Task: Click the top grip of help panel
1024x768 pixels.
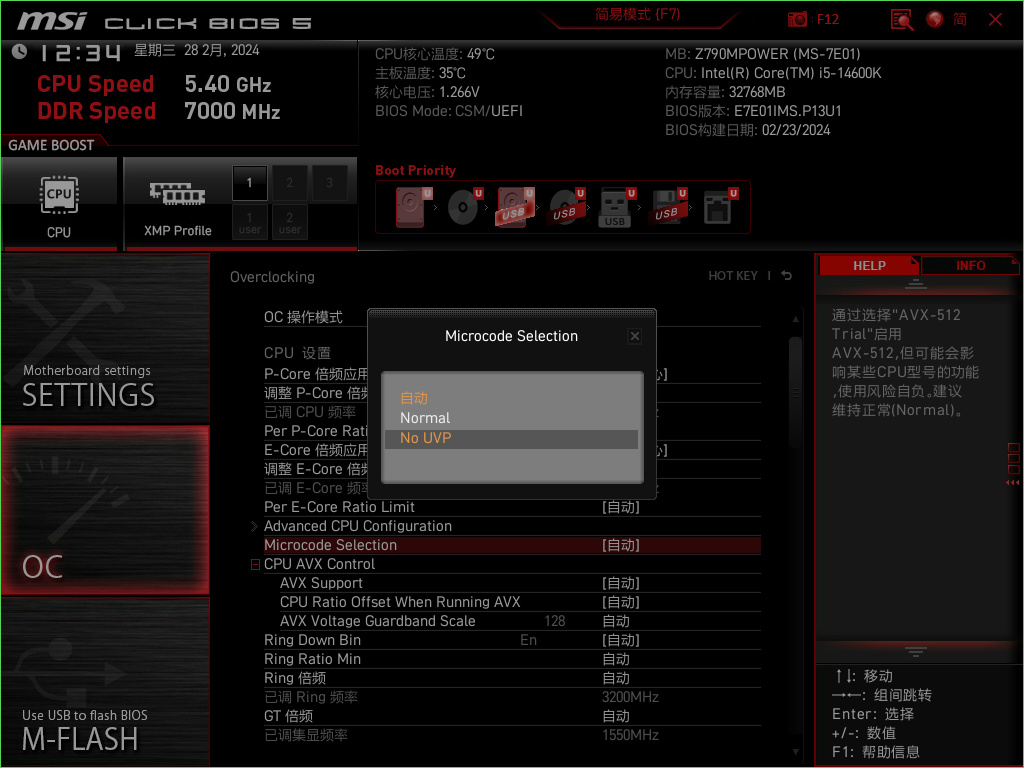Action: point(916,284)
